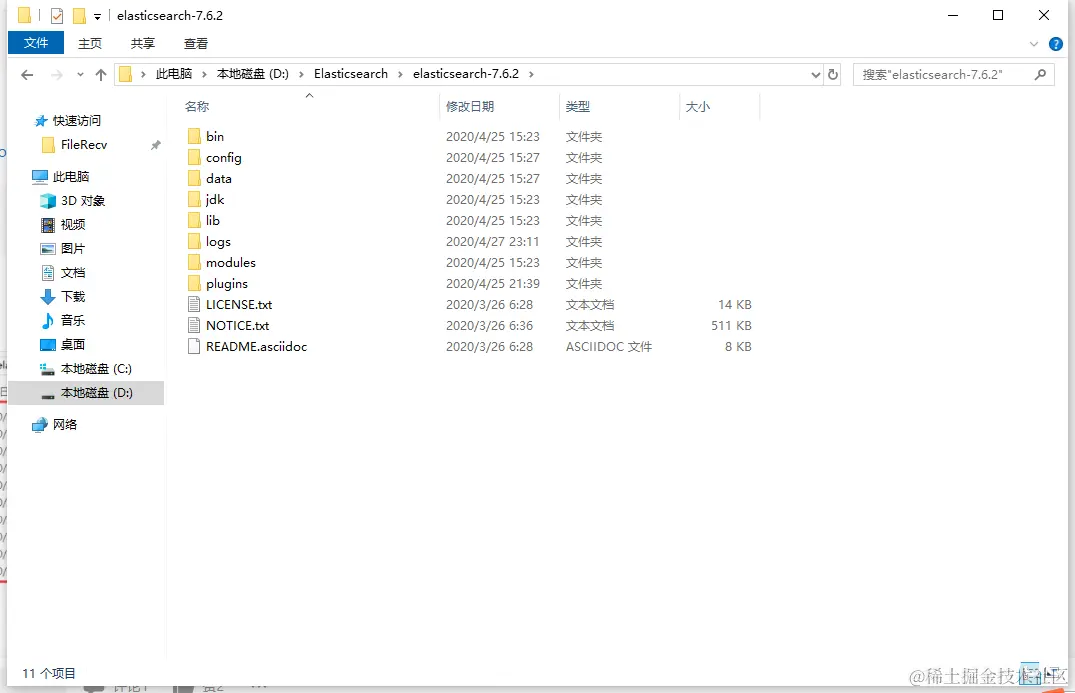The height and width of the screenshot is (693, 1075).
Task: Click the 2020/4/25 21:39 date cell
Action: pyautogui.click(x=492, y=284)
